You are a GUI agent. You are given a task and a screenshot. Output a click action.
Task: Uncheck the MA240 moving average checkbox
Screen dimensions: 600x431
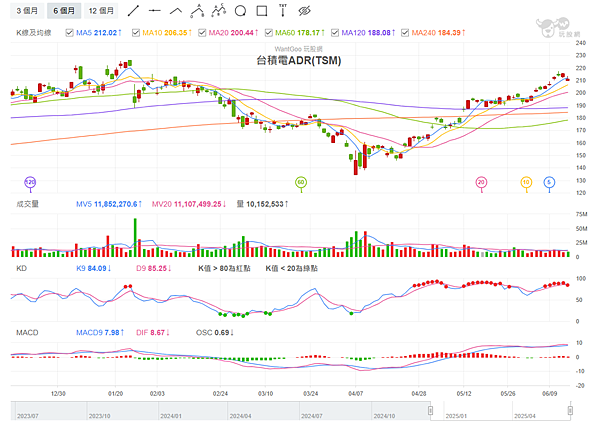[405, 33]
